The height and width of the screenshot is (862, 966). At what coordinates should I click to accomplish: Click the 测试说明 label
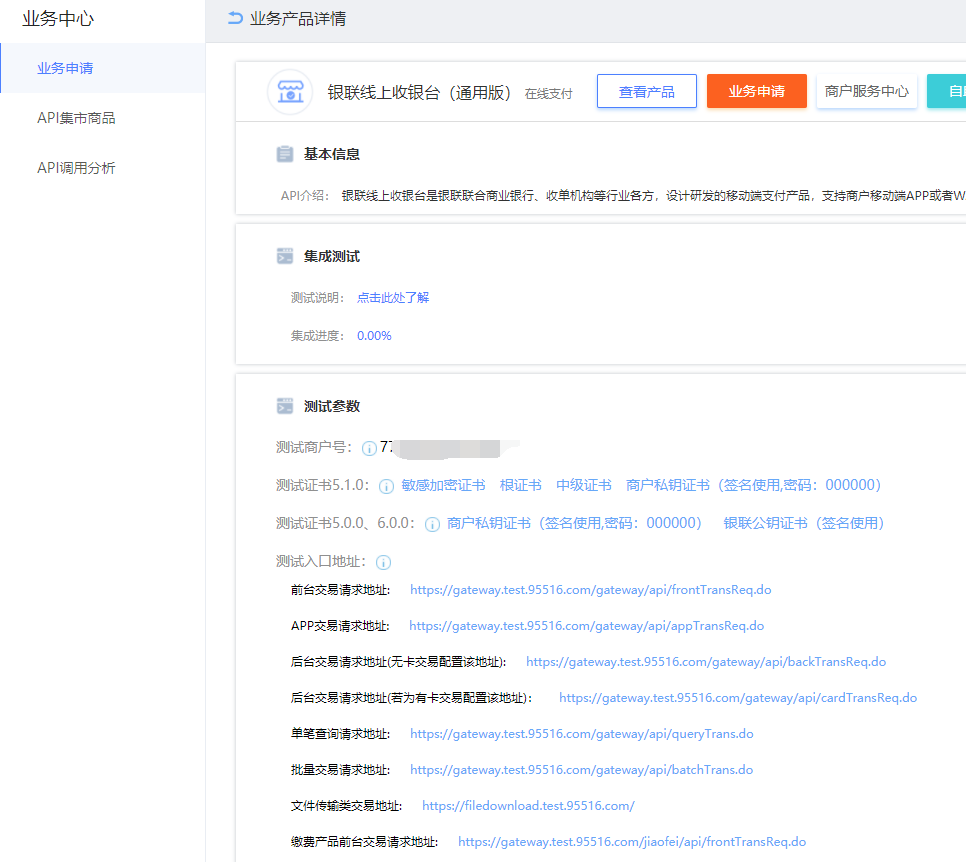click(317, 298)
